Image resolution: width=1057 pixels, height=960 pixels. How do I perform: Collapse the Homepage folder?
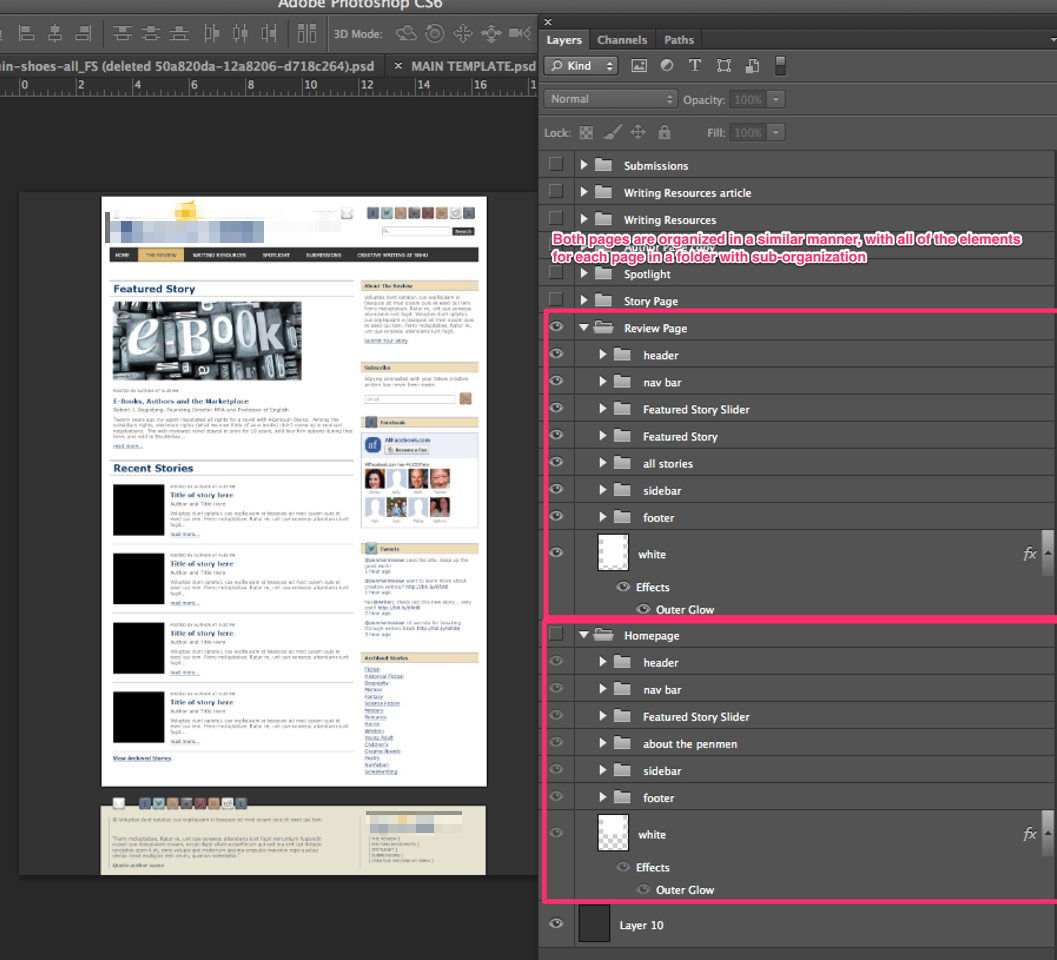[584, 635]
